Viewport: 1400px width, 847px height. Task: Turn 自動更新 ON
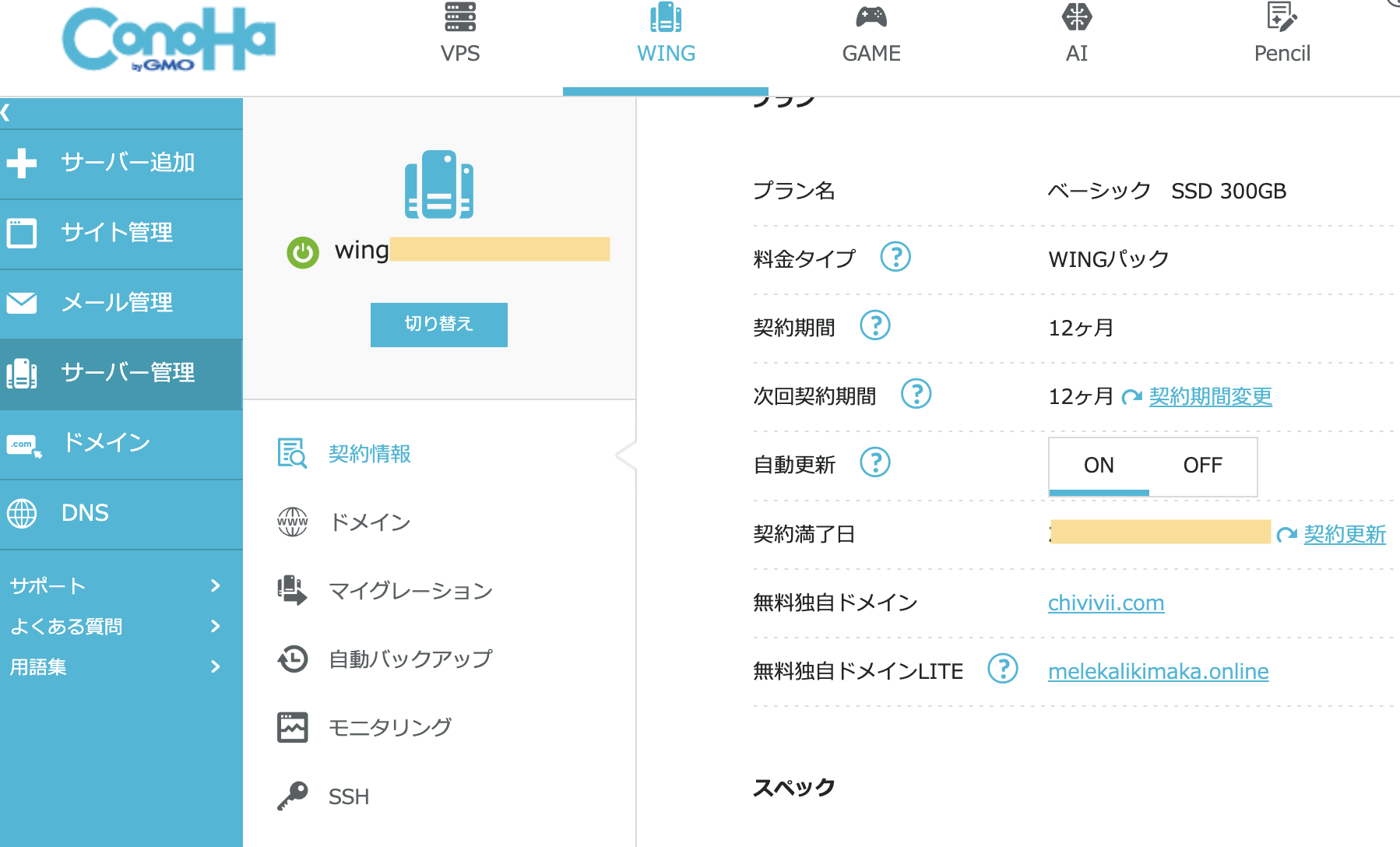[x=1099, y=466]
